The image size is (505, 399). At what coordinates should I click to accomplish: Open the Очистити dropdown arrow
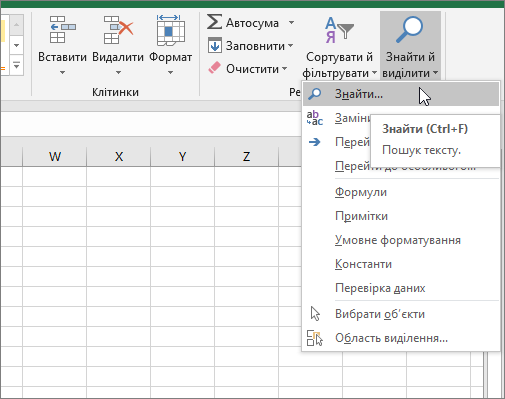pyautogui.click(x=284, y=69)
